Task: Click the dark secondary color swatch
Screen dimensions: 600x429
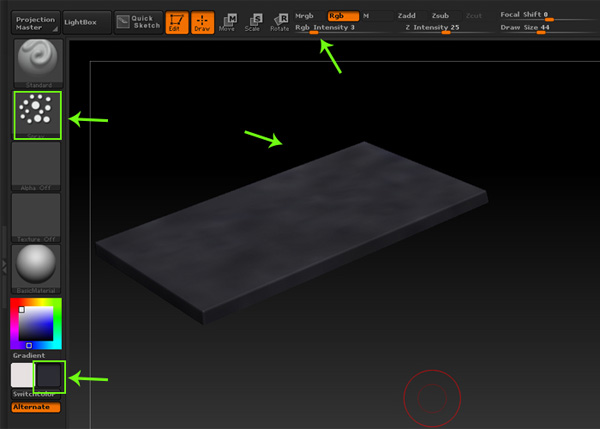Action: click(x=49, y=375)
